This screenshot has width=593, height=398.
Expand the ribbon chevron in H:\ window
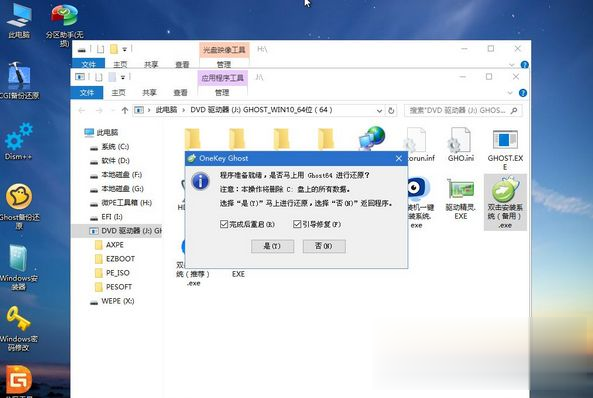512,65
